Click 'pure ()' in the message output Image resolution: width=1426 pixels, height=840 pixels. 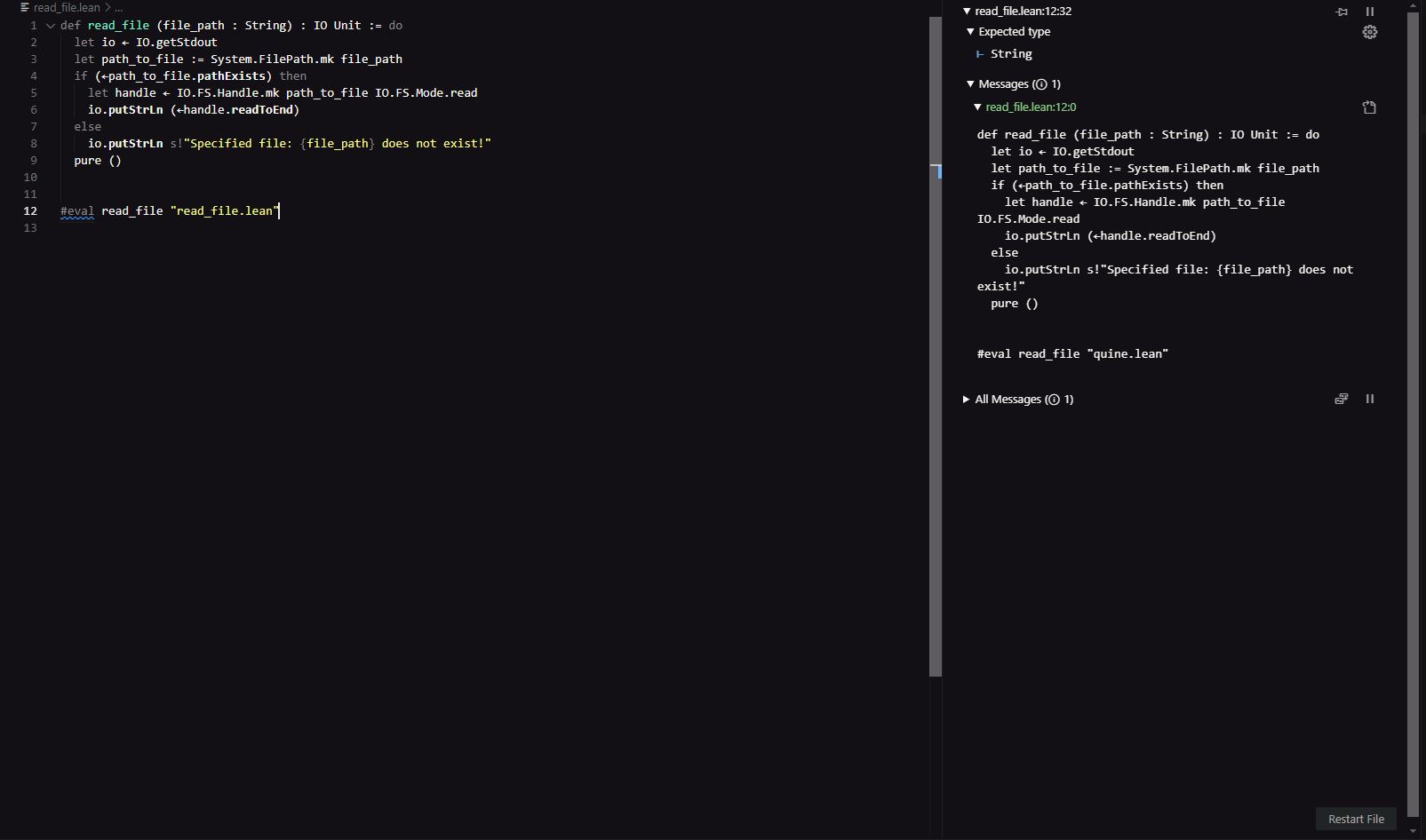point(1015,304)
